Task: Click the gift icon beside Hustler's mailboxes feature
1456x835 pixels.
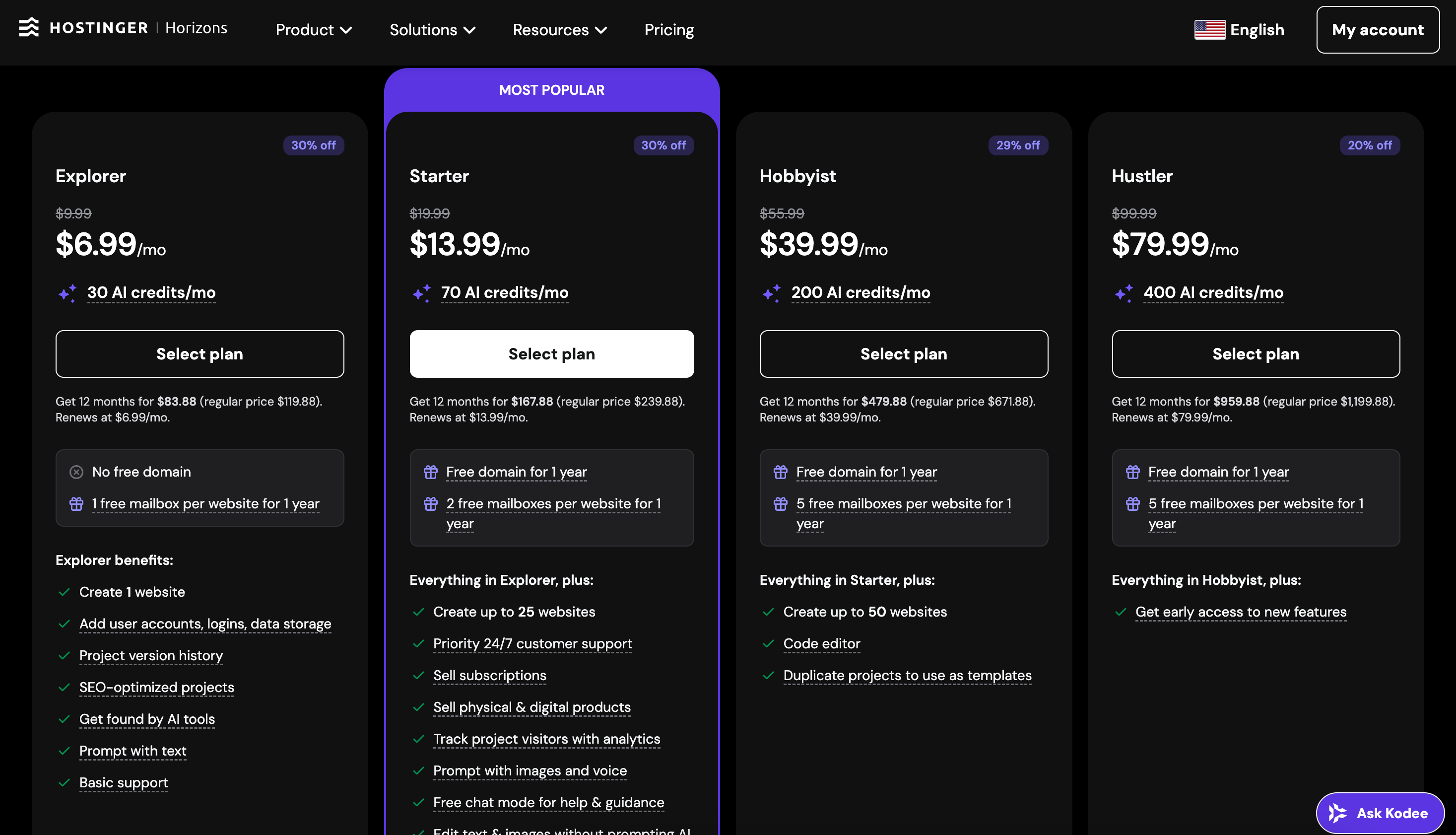Action: [x=1133, y=503]
